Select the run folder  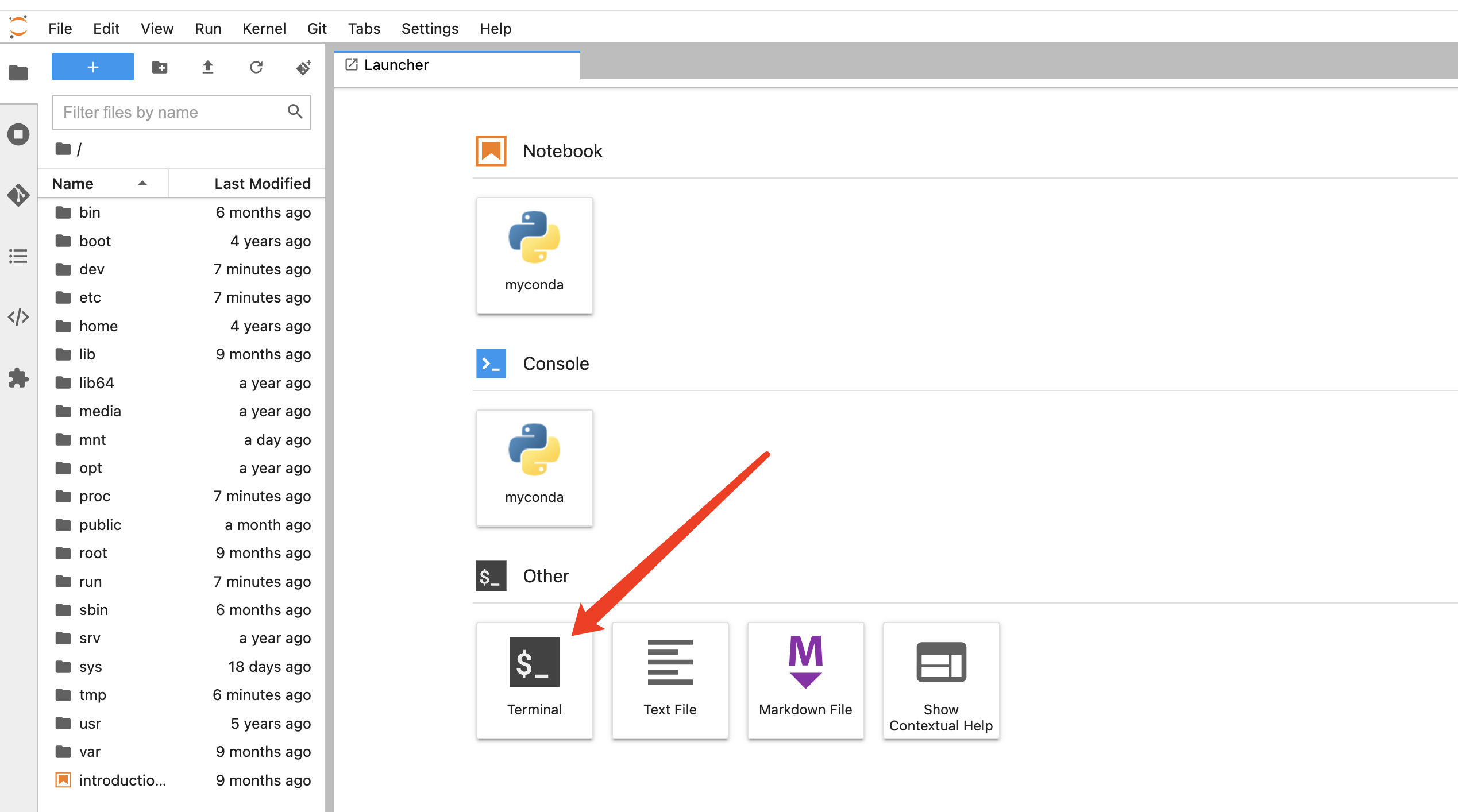[182, 582]
